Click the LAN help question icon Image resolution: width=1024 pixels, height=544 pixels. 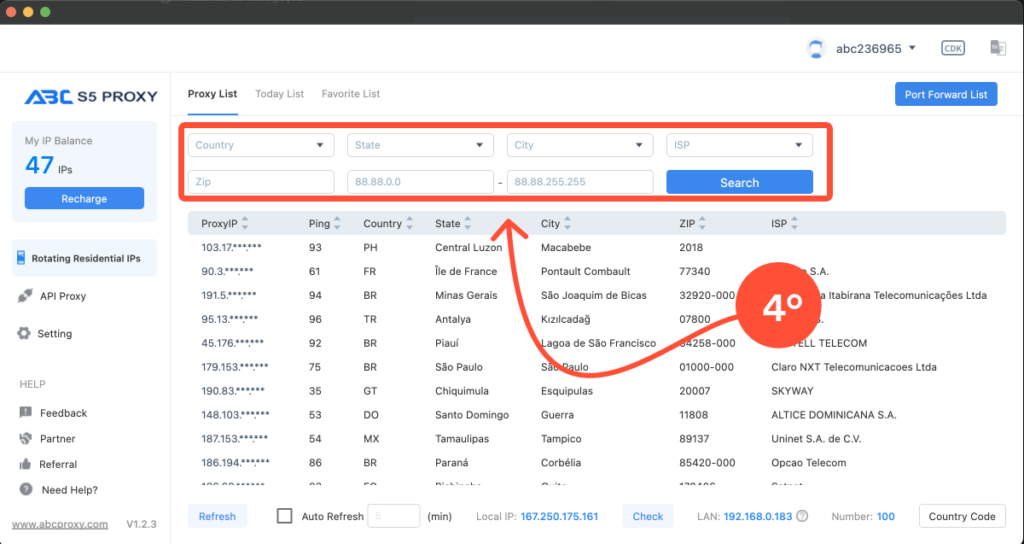coord(802,516)
